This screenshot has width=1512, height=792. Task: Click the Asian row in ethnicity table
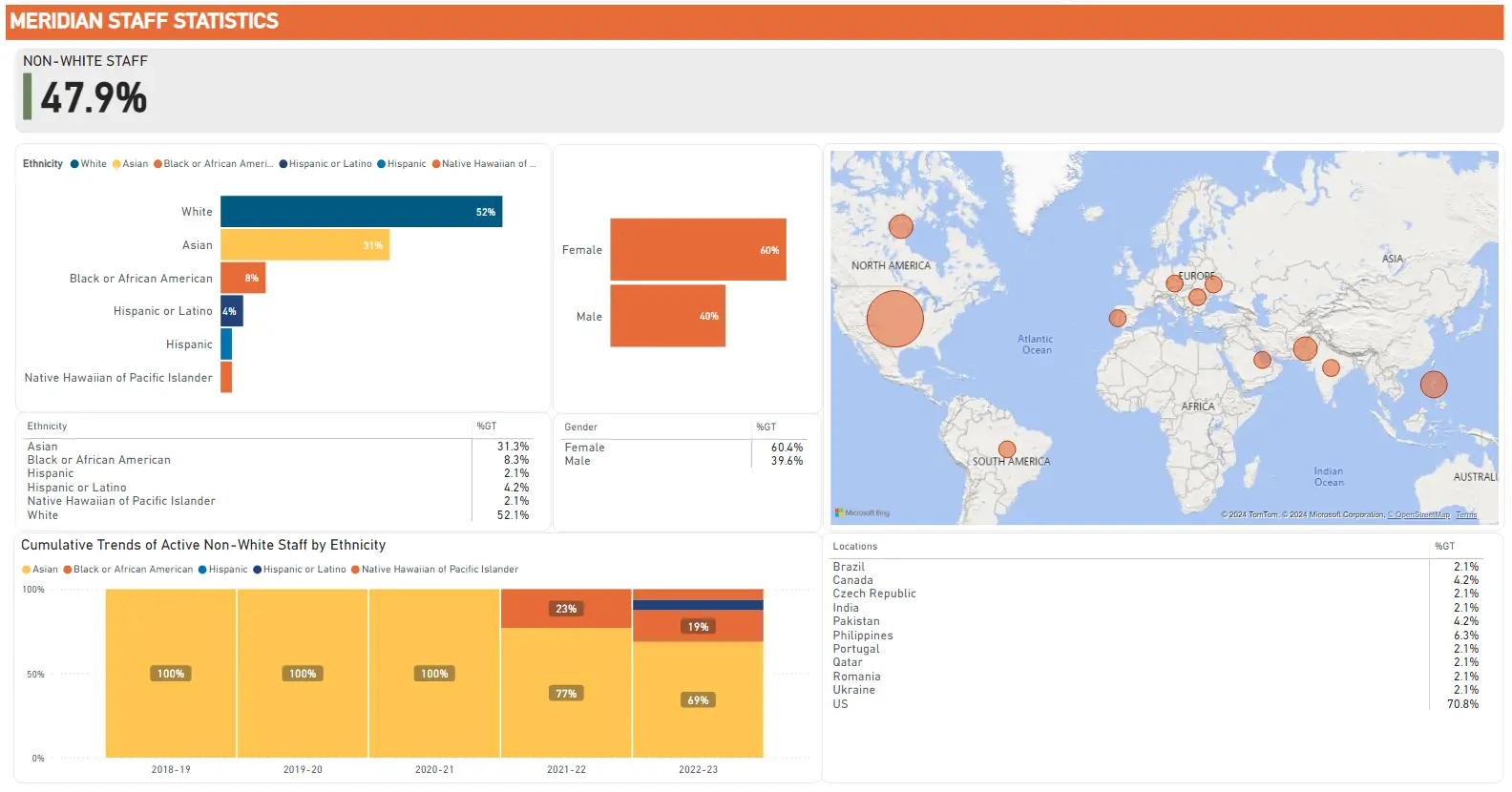click(278, 447)
